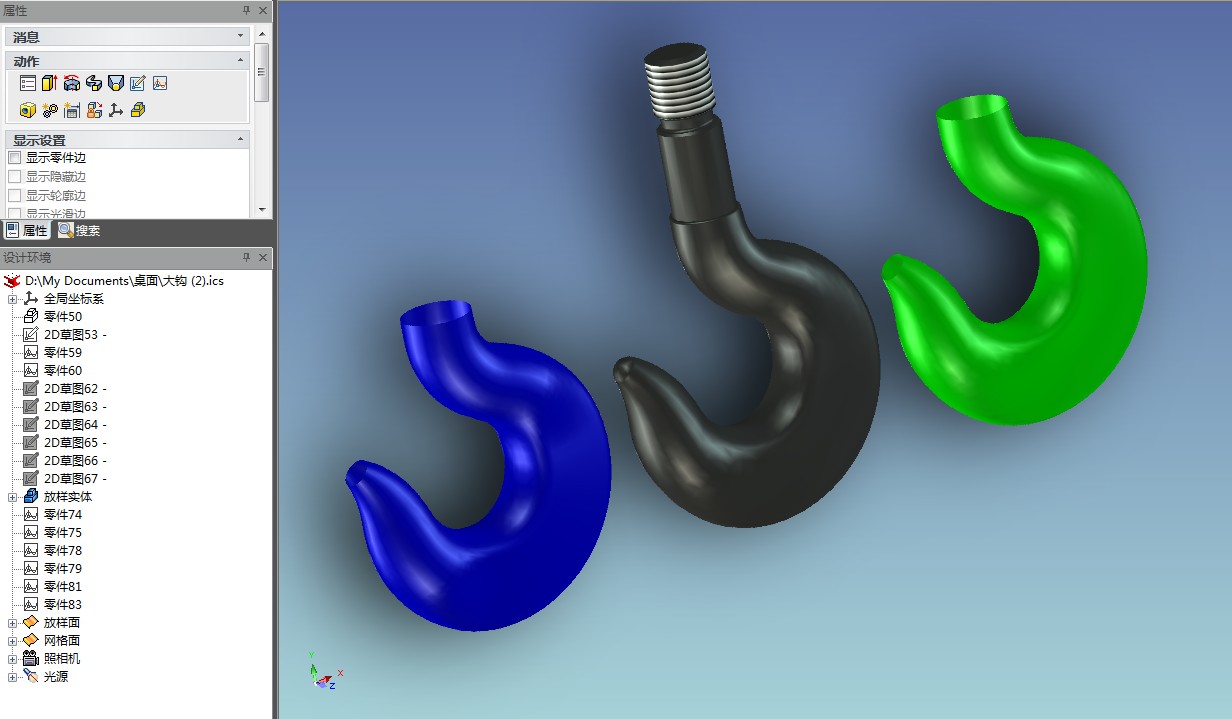The width and height of the screenshot is (1232, 719).
Task: Click the gears icon in 动作 panel
Action: [50, 110]
